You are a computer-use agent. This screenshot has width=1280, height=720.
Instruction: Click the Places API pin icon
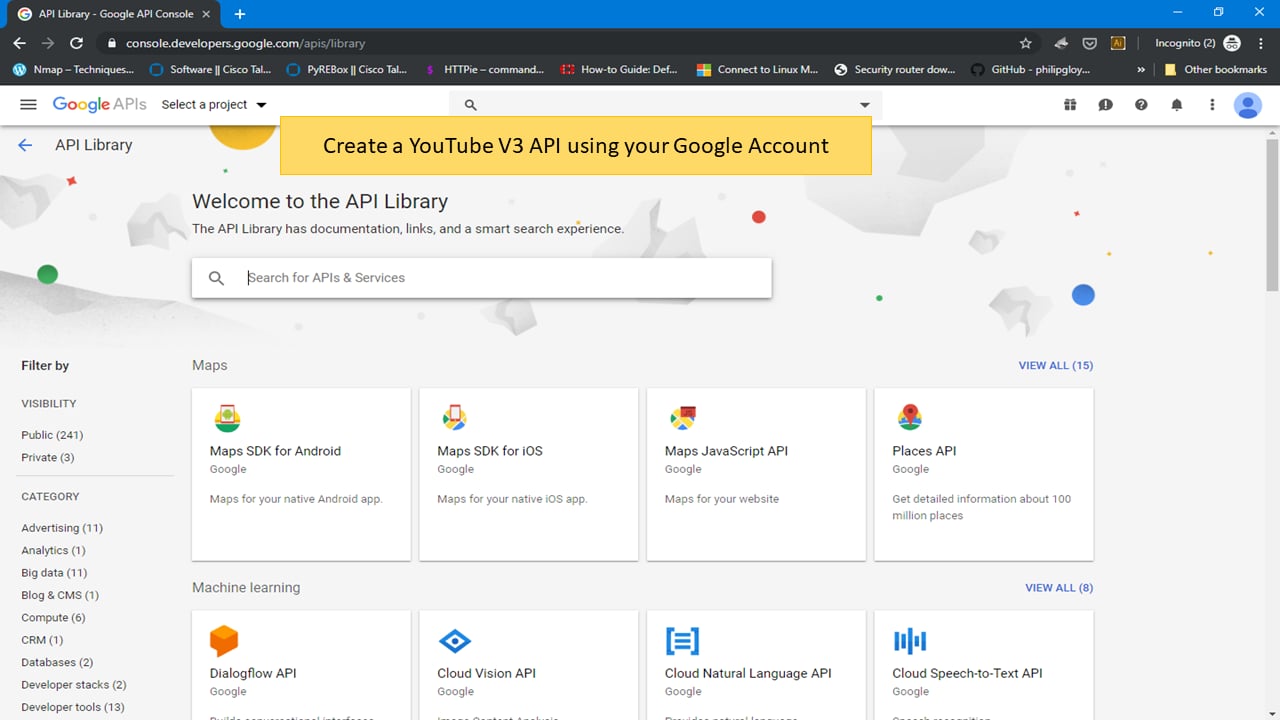[x=910, y=417]
